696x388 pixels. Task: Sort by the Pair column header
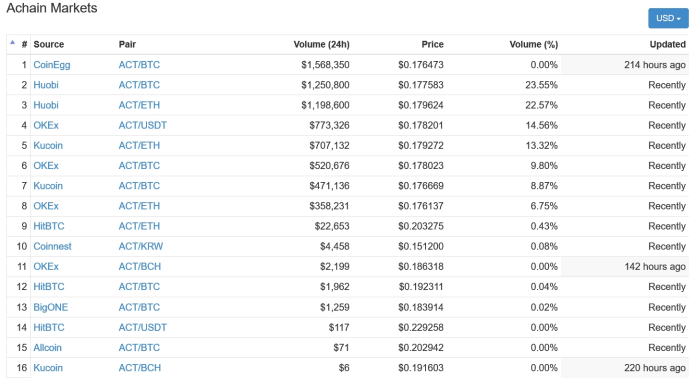point(127,44)
